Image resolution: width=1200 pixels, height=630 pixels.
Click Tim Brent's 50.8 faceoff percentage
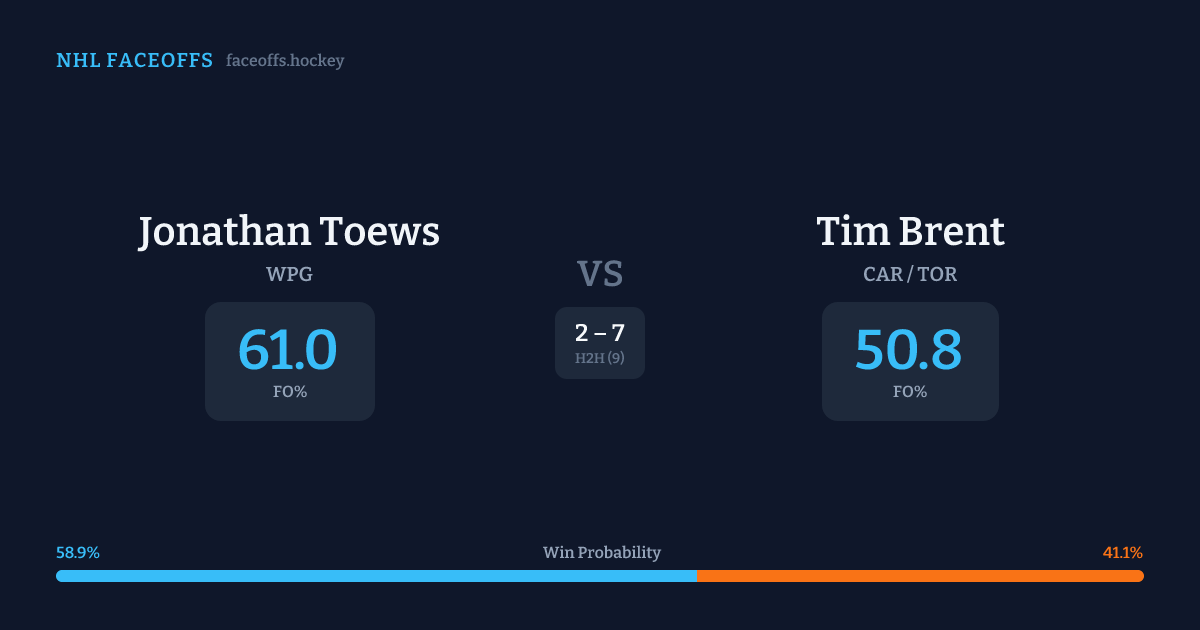click(909, 350)
